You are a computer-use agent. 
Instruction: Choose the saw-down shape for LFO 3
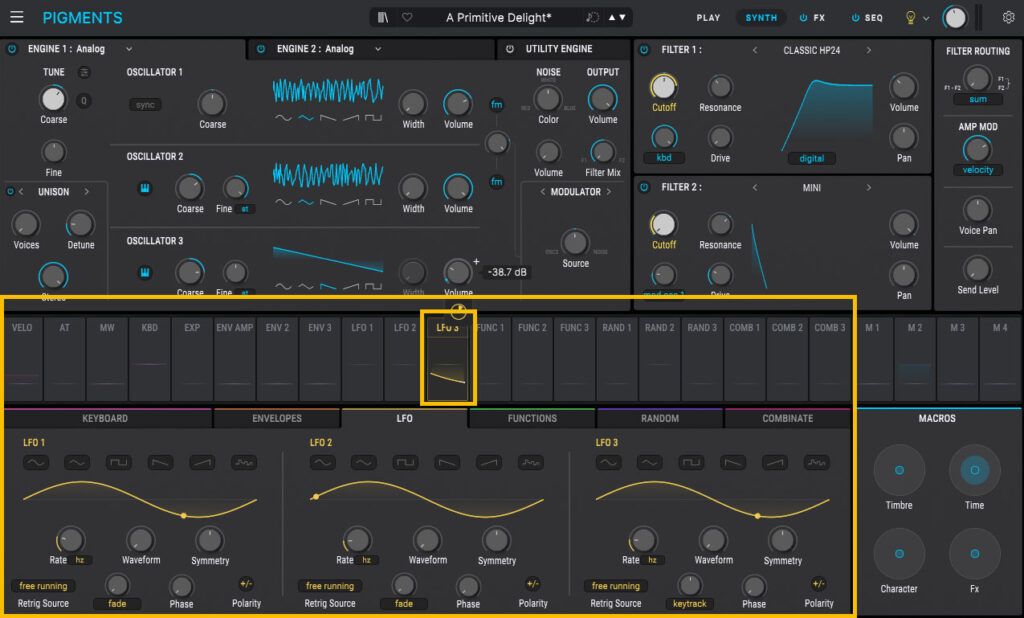(x=733, y=463)
